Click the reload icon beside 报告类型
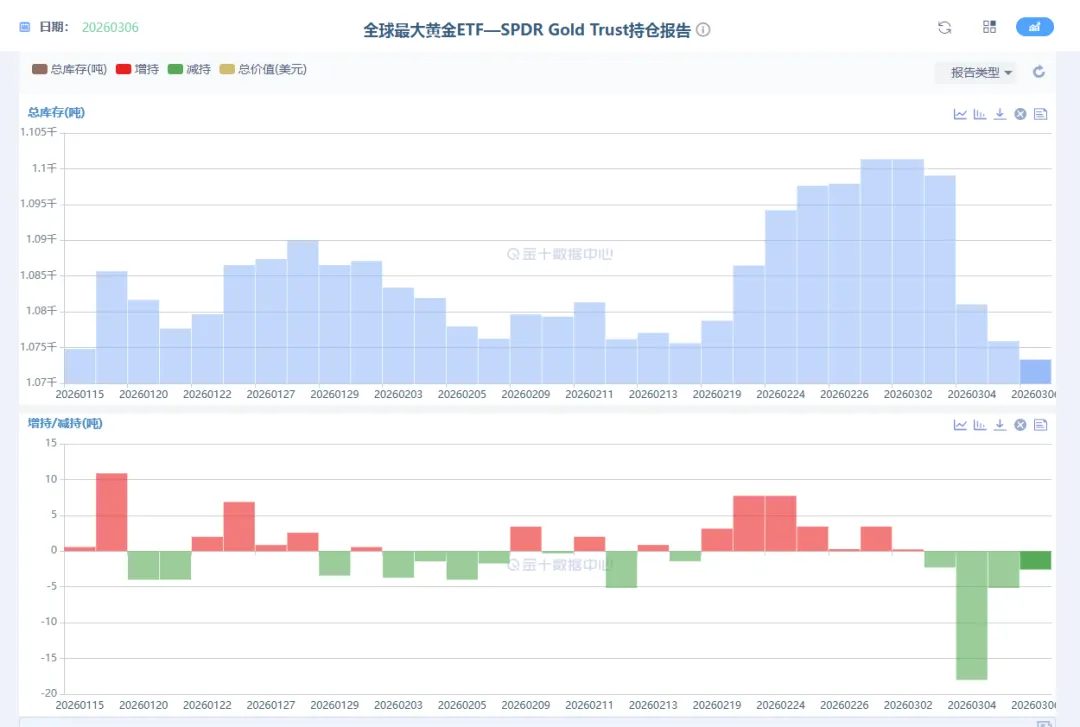1080x727 pixels. [1039, 72]
